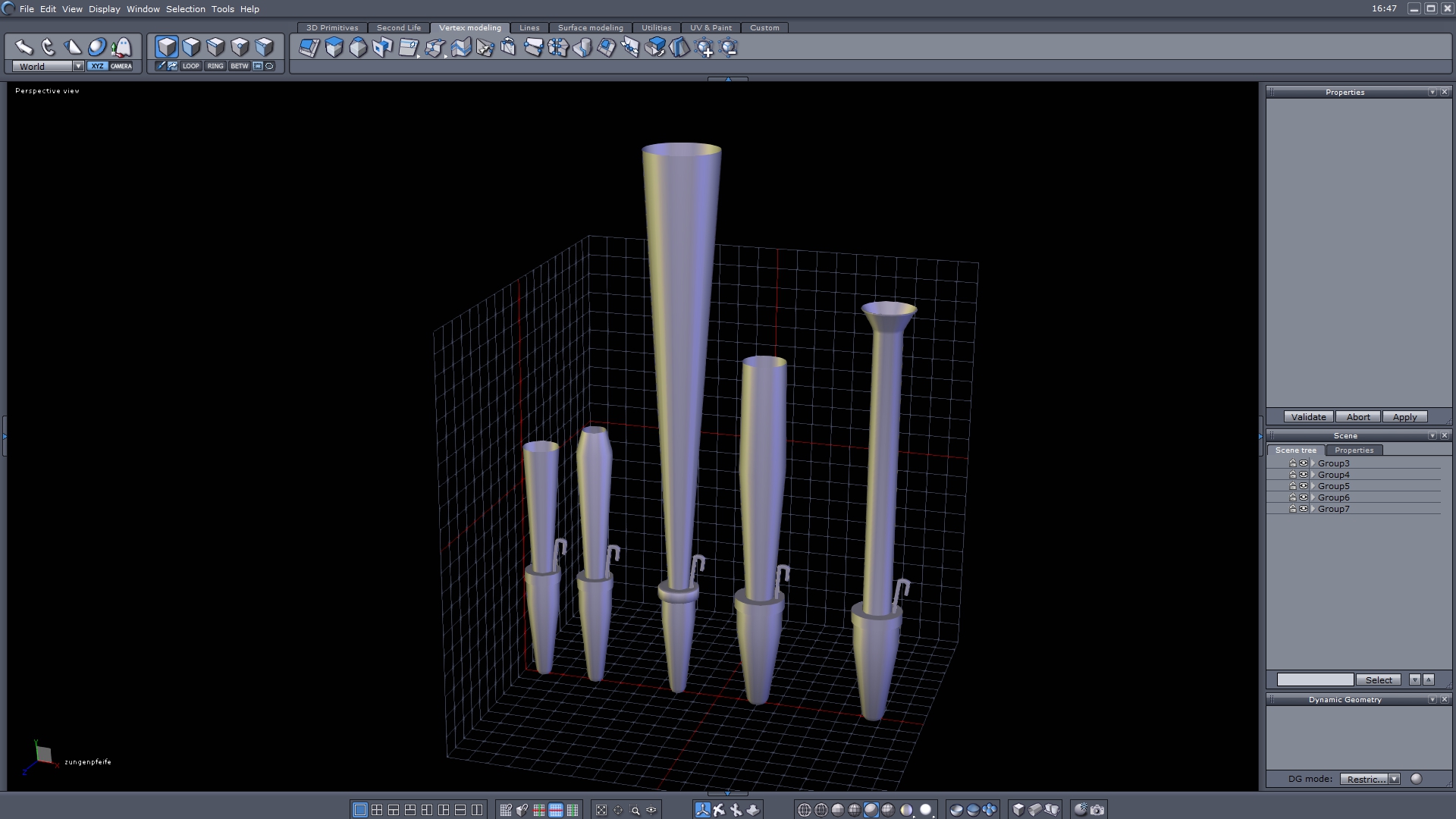Click the wireframe sphere display mode

[805, 810]
